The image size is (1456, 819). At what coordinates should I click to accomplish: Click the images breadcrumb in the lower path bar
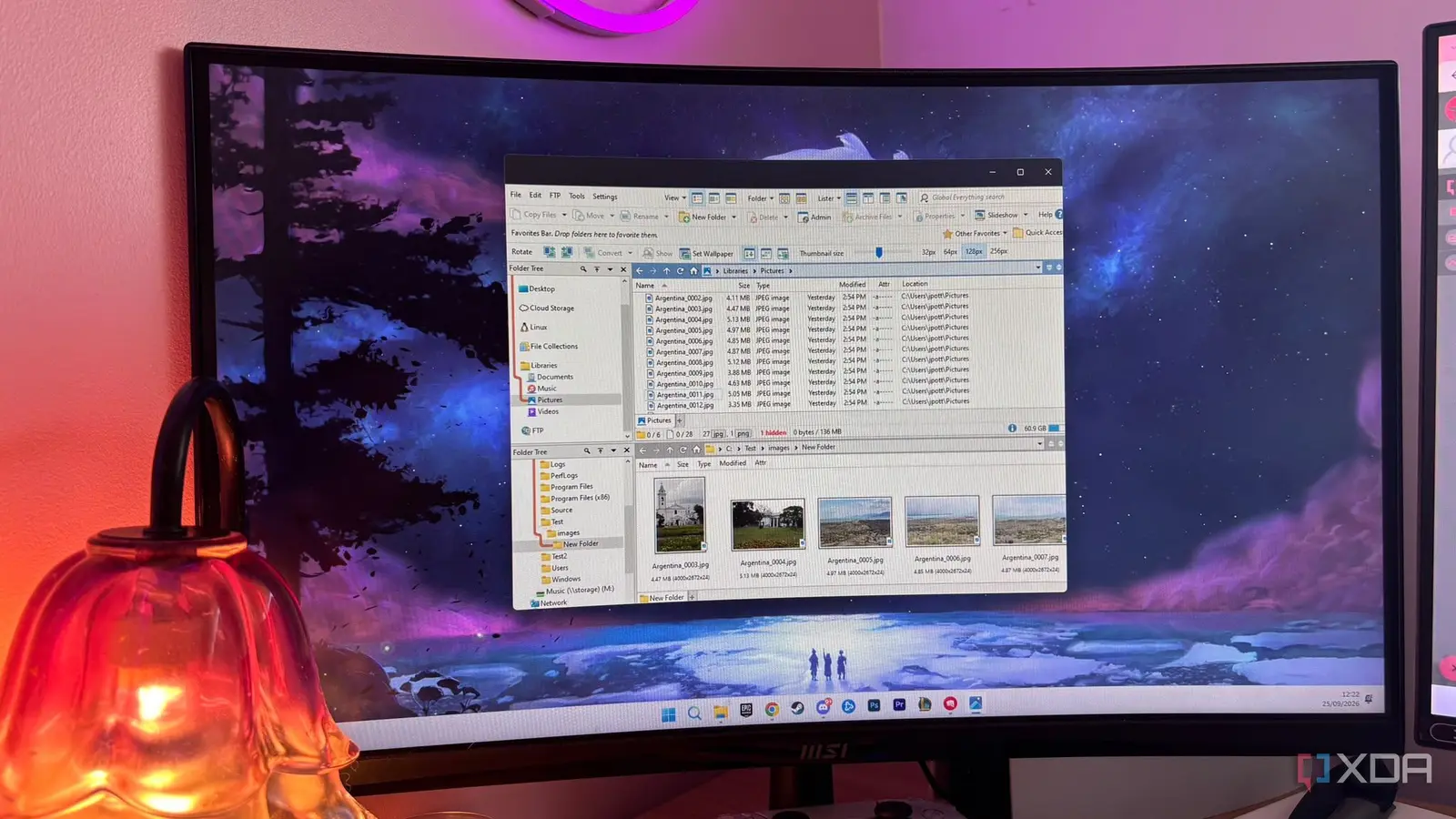pyautogui.click(x=779, y=448)
